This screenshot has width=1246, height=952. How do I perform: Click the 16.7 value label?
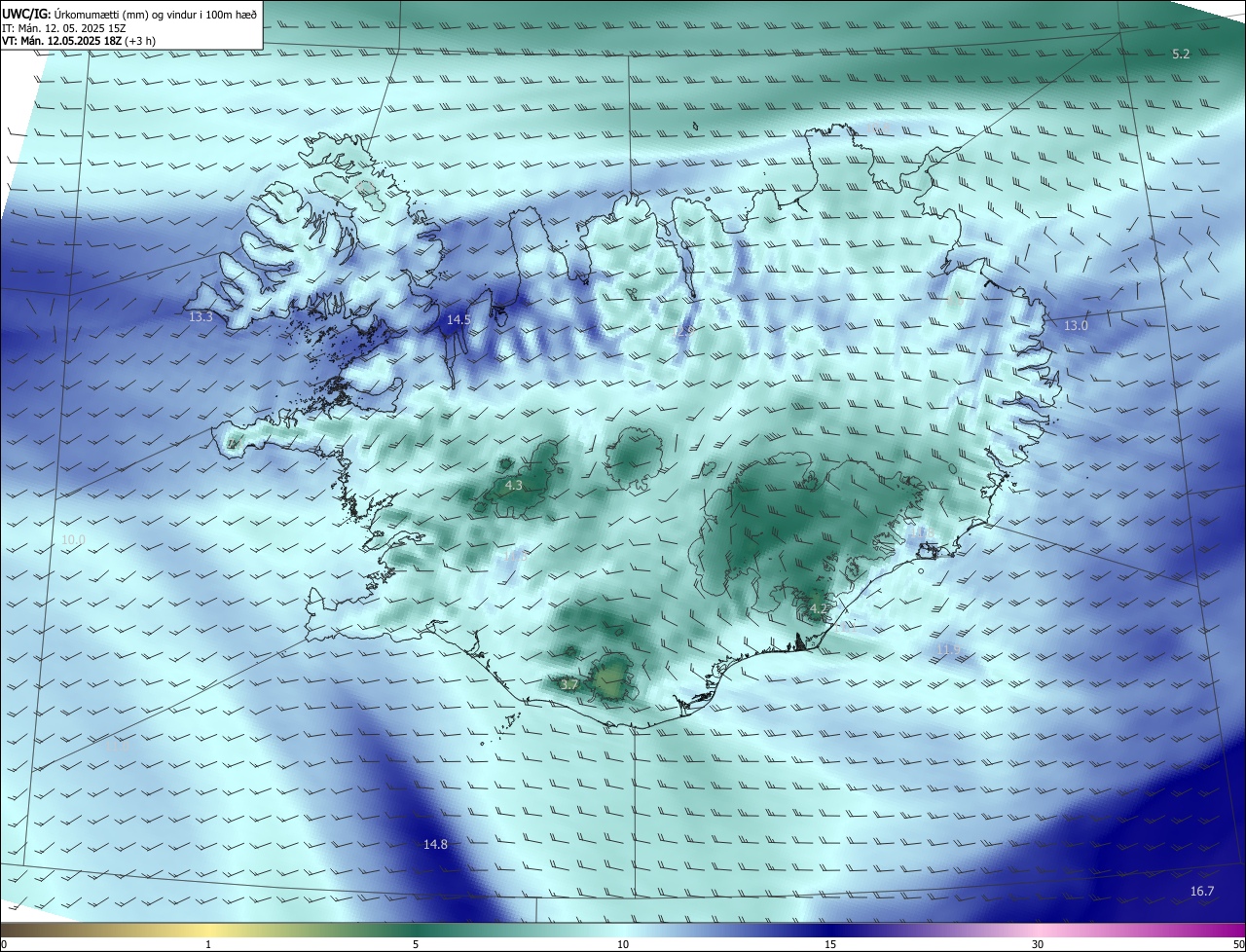tap(1202, 892)
